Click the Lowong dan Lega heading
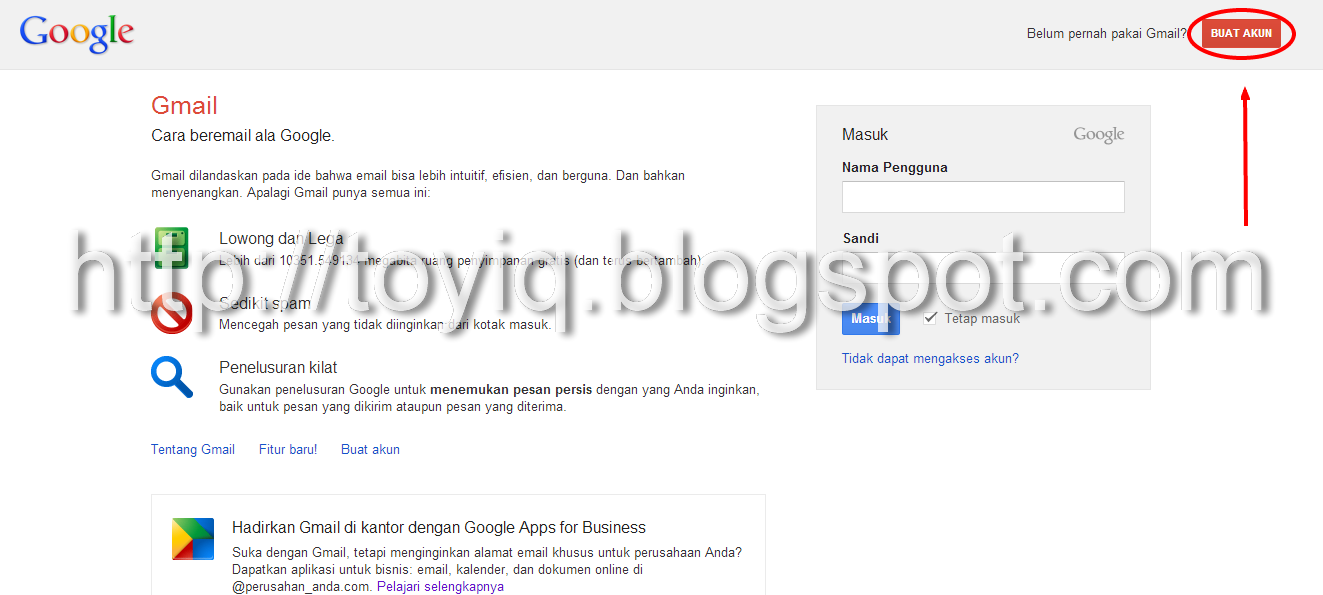This screenshot has width=1323, height=595. 281,239
